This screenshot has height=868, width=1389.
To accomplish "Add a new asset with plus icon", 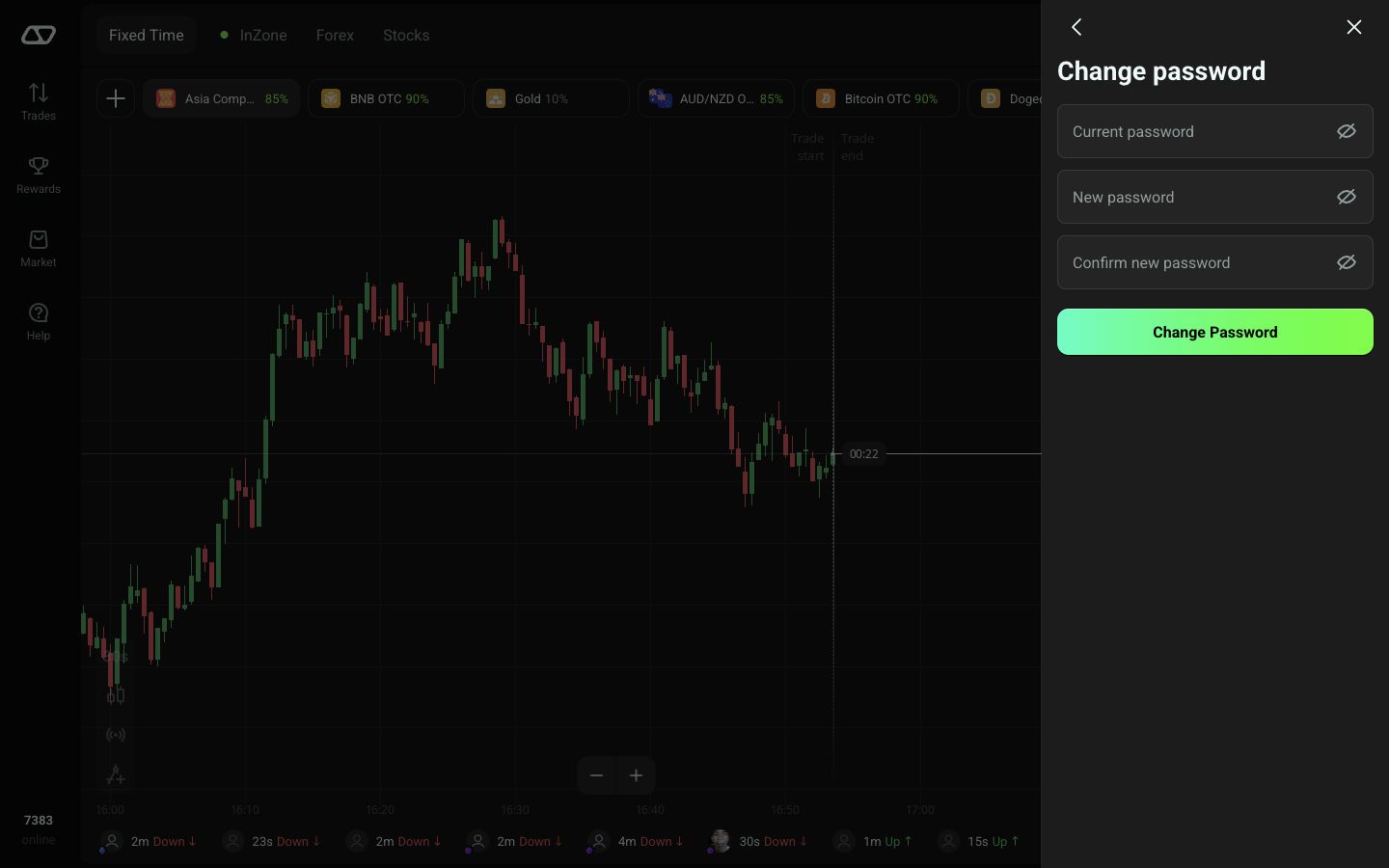I will [116, 98].
